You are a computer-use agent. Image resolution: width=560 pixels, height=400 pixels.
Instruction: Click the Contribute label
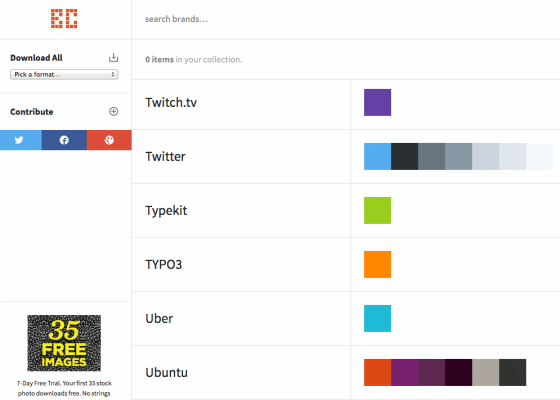(x=32, y=112)
